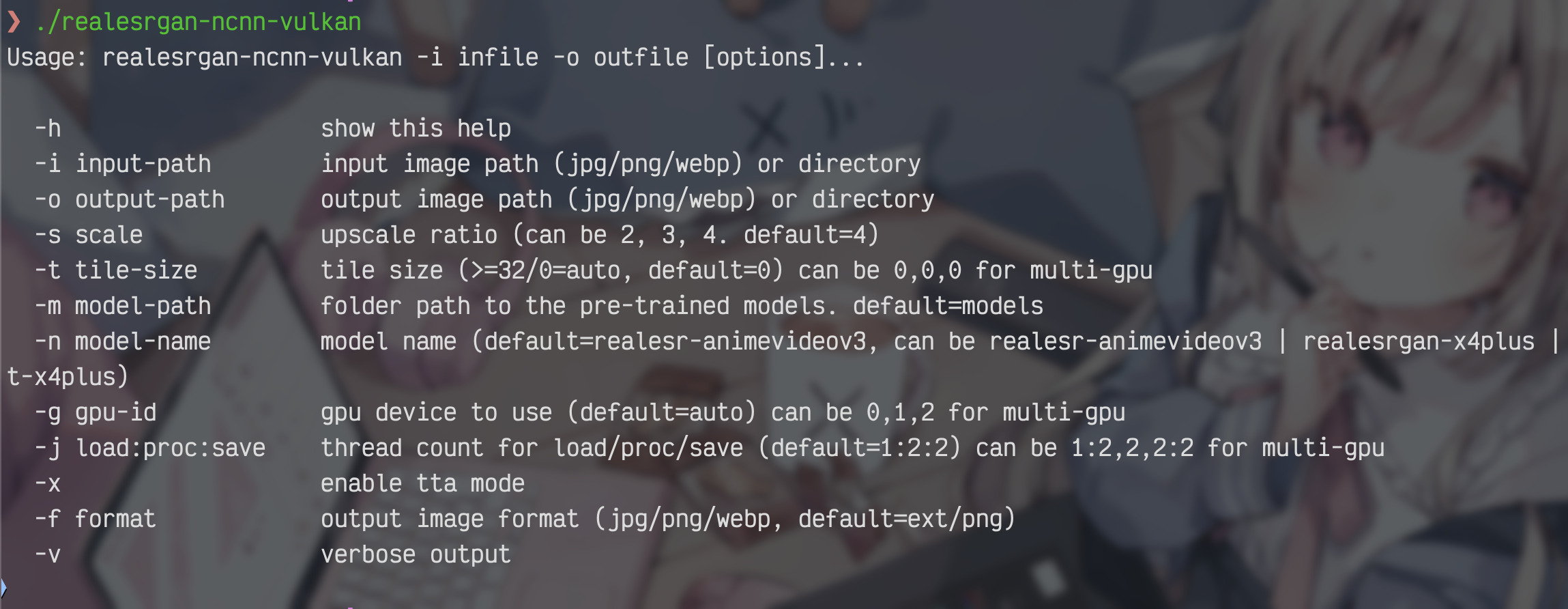Click the -h flag in help list
The height and width of the screenshot is (609, 1568).
(48, 128)
